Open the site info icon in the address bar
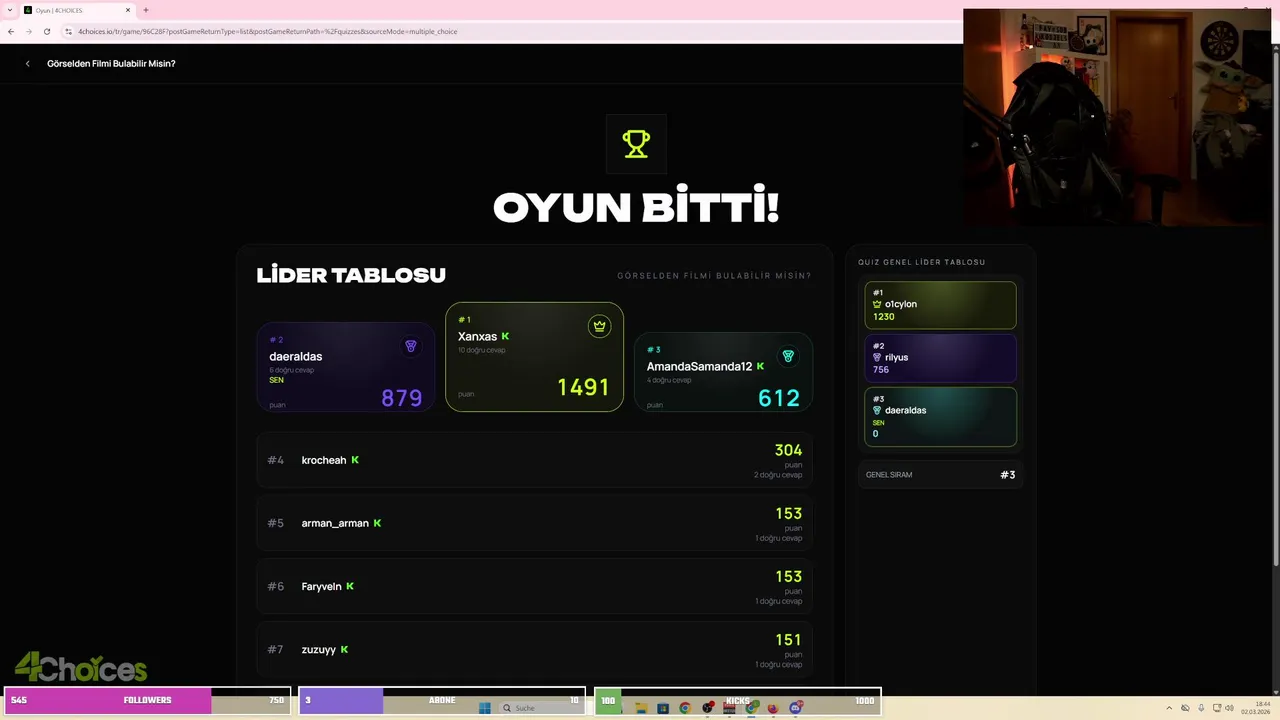The image size is (1280, 720). (69, 32)
